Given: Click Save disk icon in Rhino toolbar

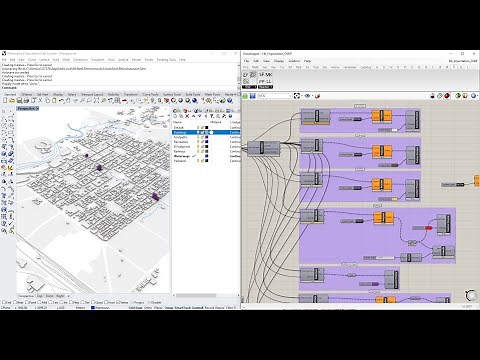Looking at the screenshot, I should 19,100.
